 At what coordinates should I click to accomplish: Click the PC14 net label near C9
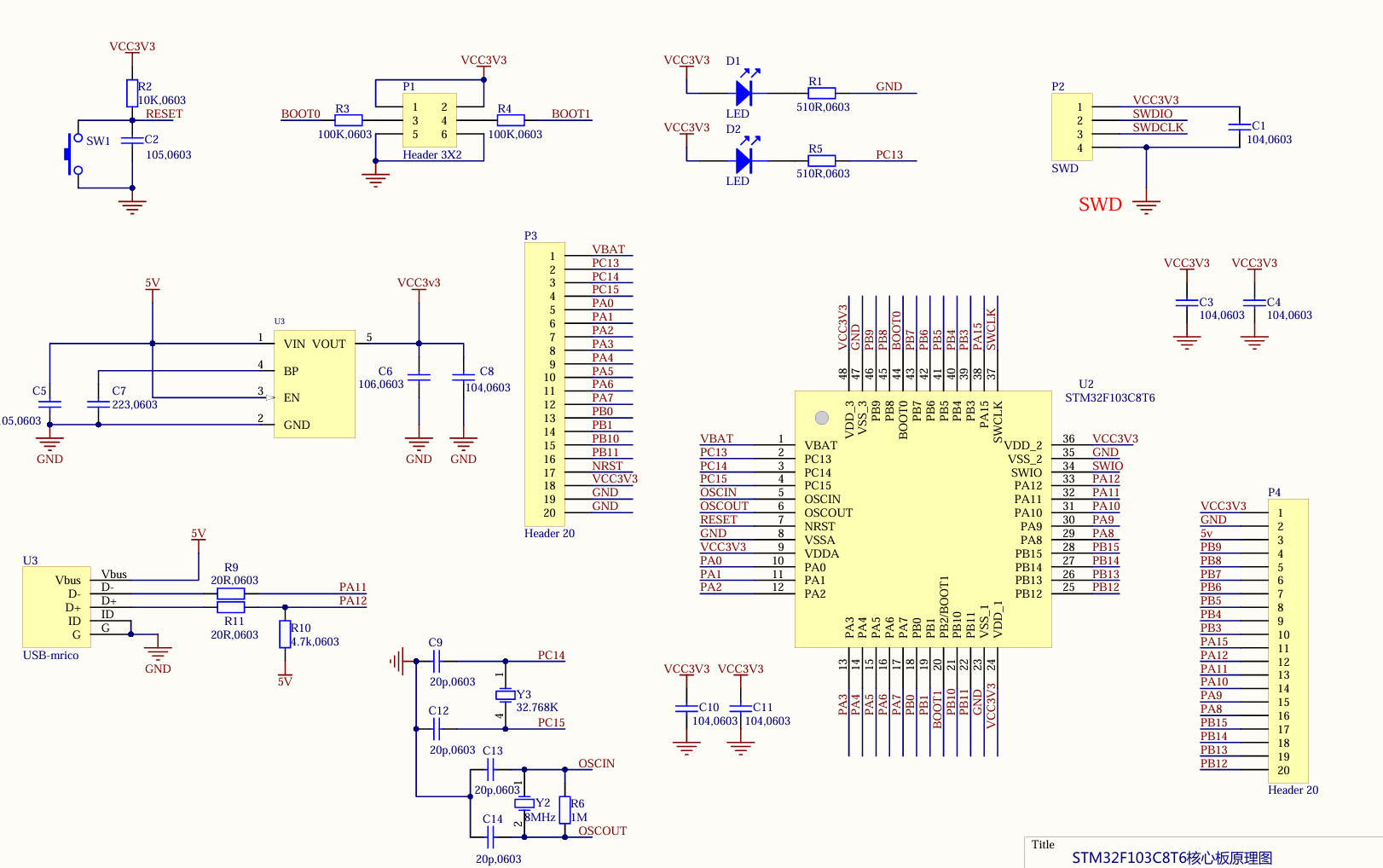coord(552,656)
